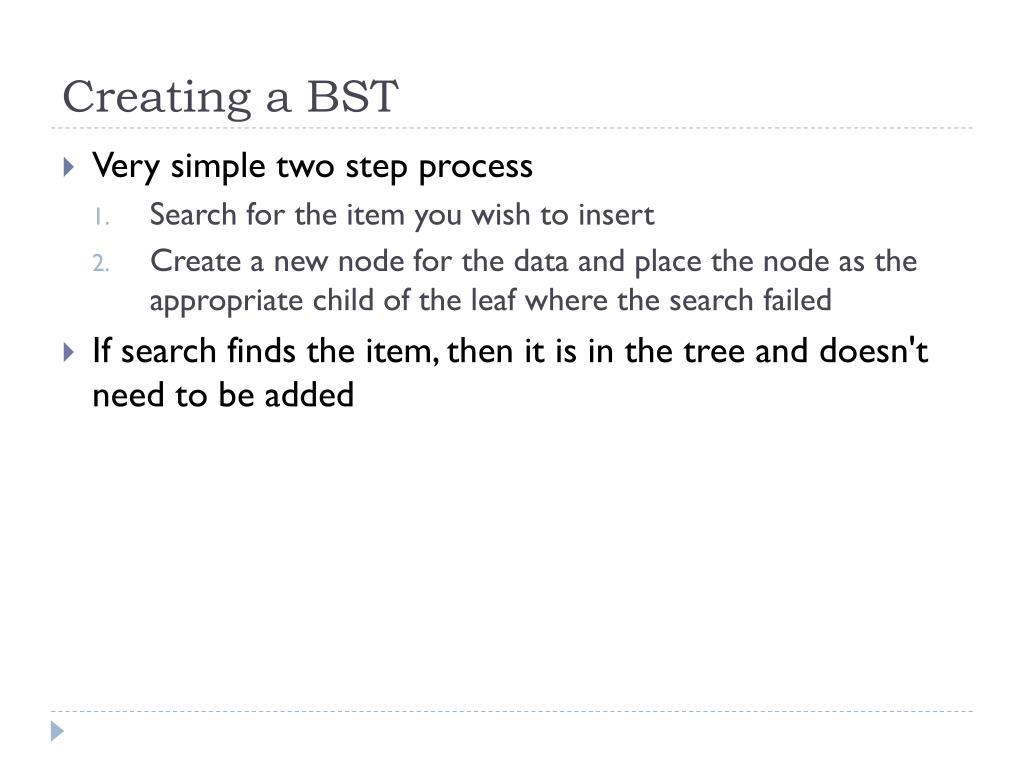Click the dotted divider line under the title
This screenshot has width=1024, height=768.
pyautogui.click(x=512, y=128)
